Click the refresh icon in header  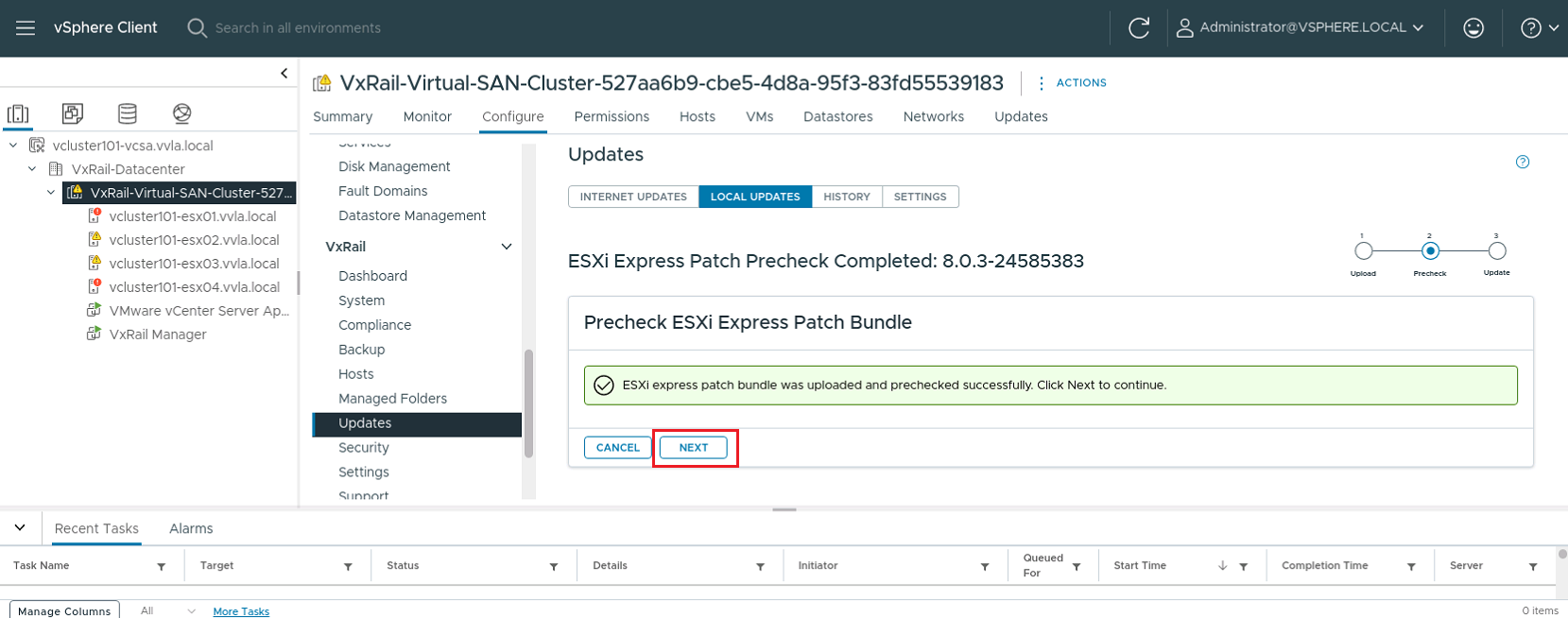point(1139,28)
